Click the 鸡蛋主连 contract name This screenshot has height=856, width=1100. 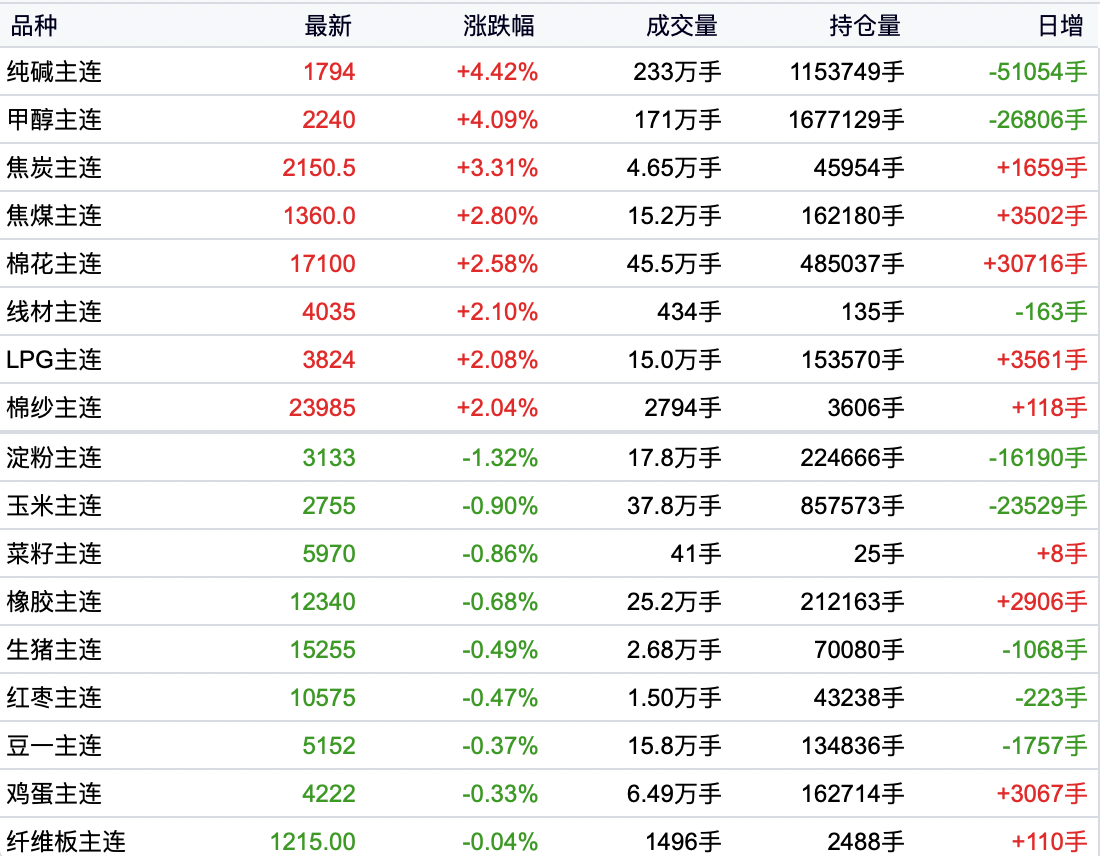54,794
